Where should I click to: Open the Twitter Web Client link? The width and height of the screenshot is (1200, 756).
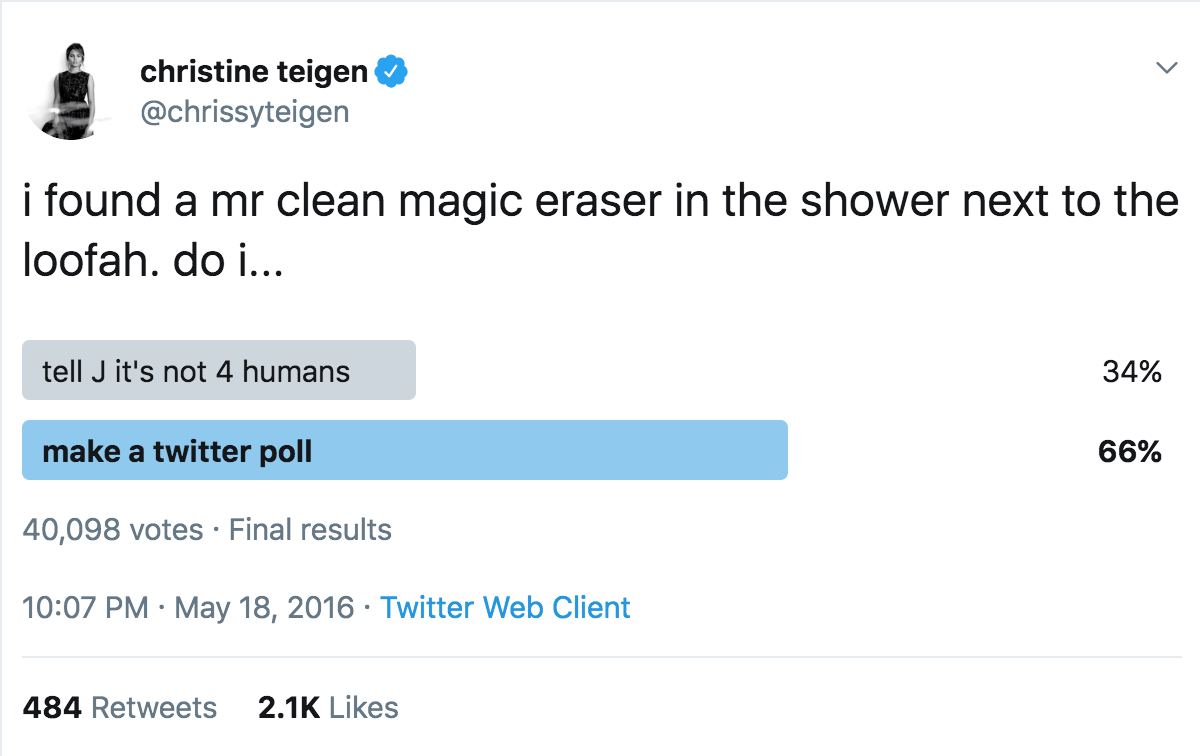(x=505, y=607)
